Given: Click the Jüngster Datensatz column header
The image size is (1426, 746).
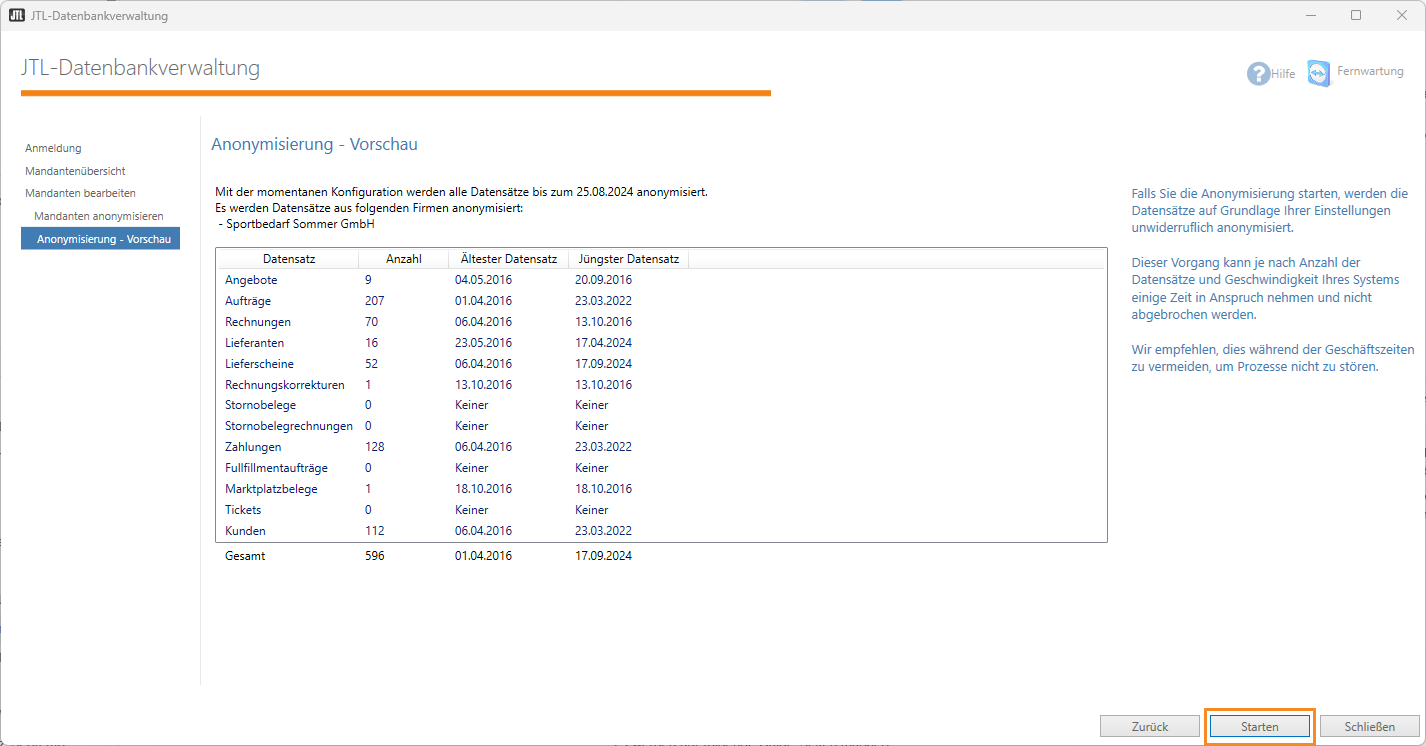Looking at the screenshot, I should 628,259.
